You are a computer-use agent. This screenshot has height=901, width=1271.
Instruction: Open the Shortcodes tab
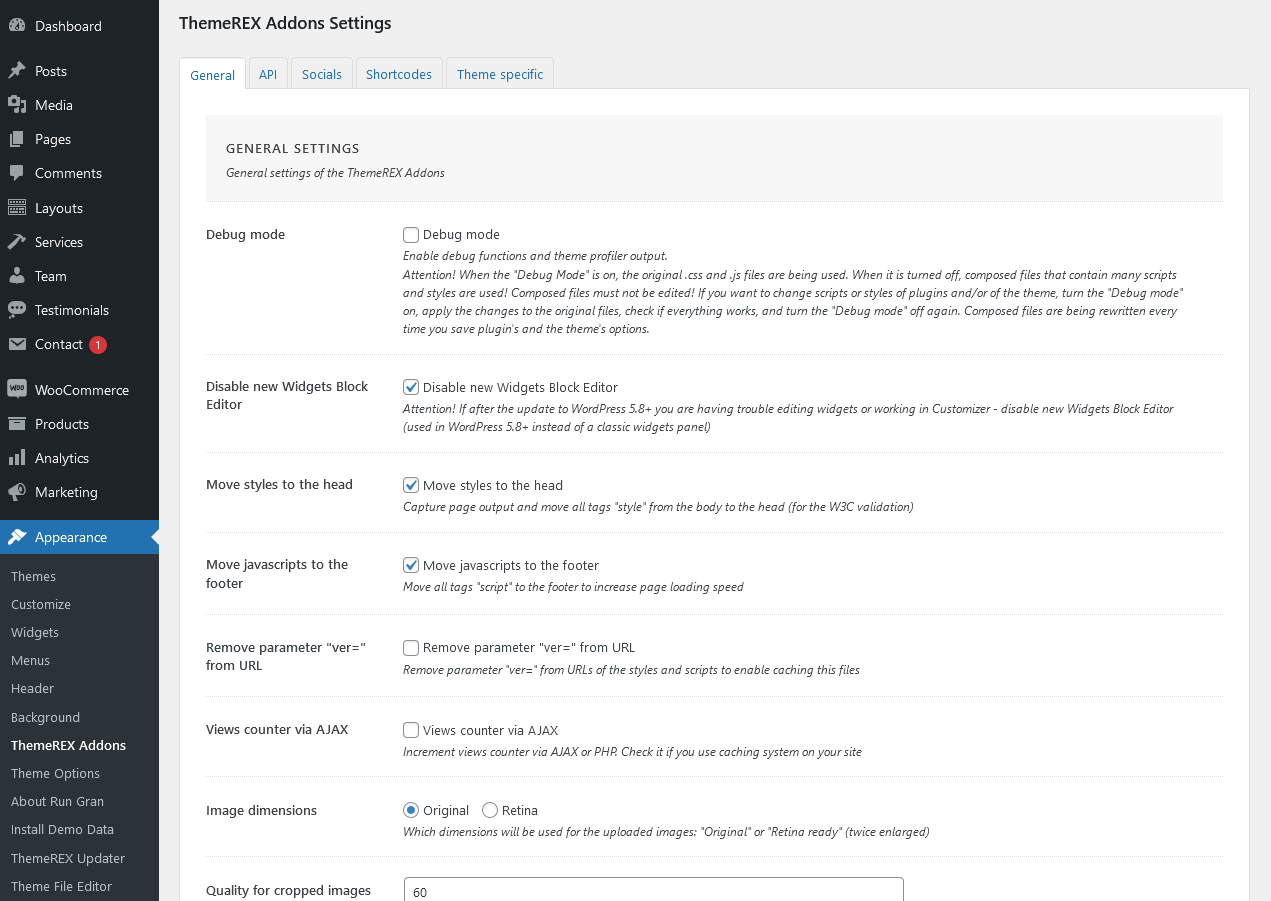click(399, 74)
